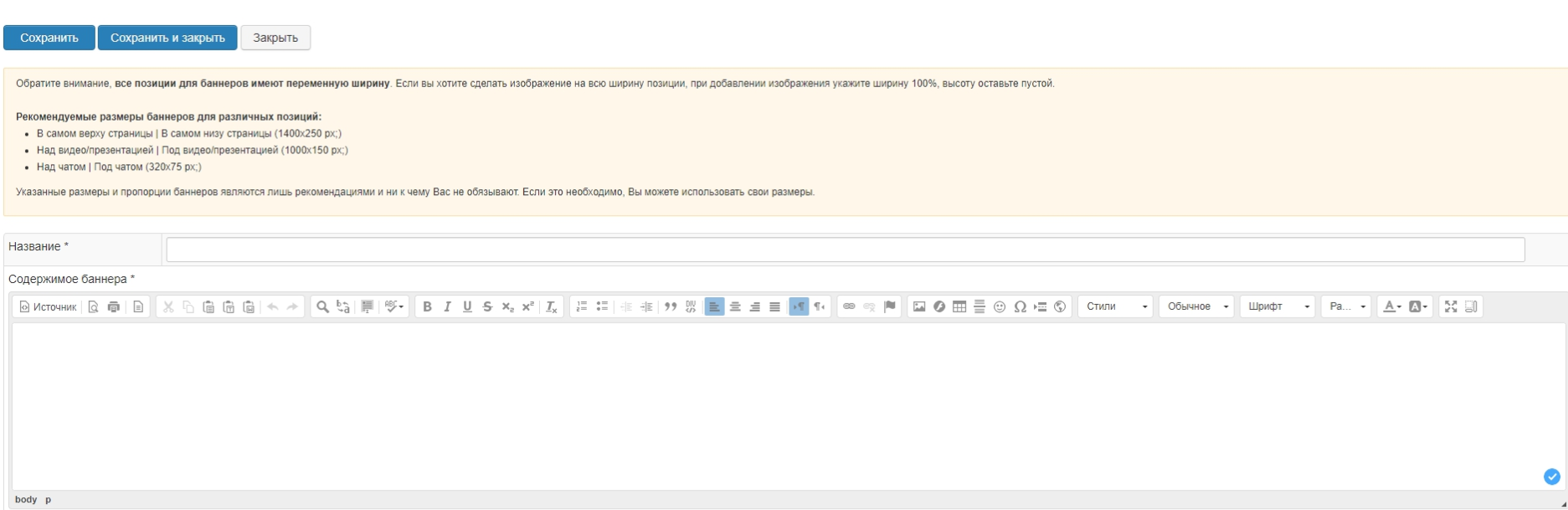Viewport: 1568px width, 510px height.
Task: Switch to Источник source view
Action: (x=48, y=307)
